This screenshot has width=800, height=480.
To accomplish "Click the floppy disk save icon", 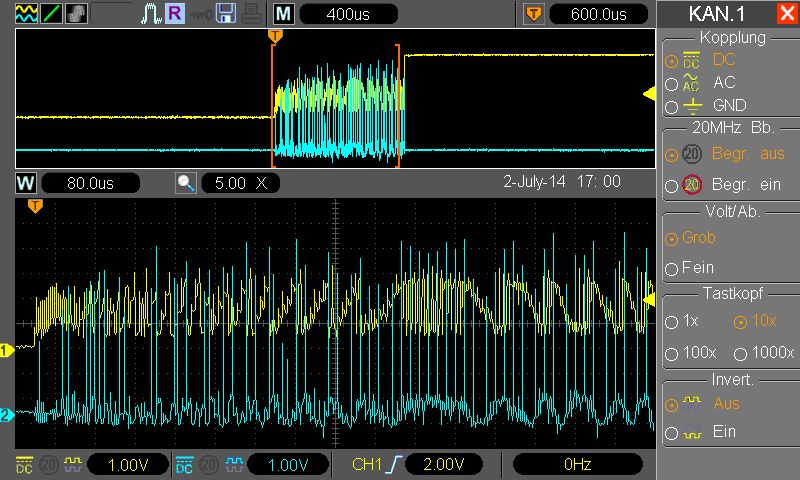I will [226, 13].
